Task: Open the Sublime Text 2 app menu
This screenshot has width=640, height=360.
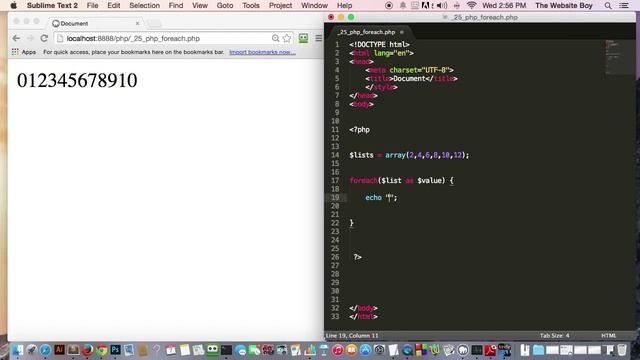Action: coord(52,5)
